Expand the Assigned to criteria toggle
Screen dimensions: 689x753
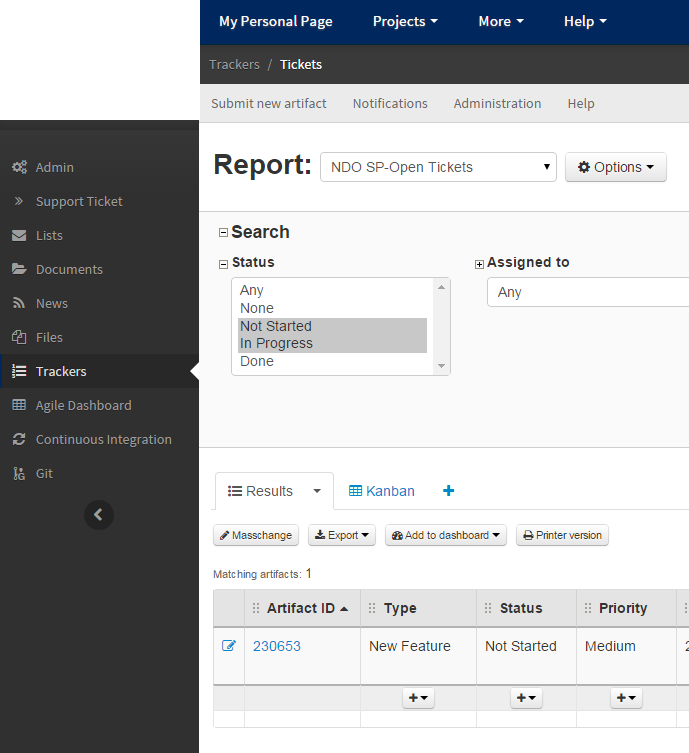479,264
